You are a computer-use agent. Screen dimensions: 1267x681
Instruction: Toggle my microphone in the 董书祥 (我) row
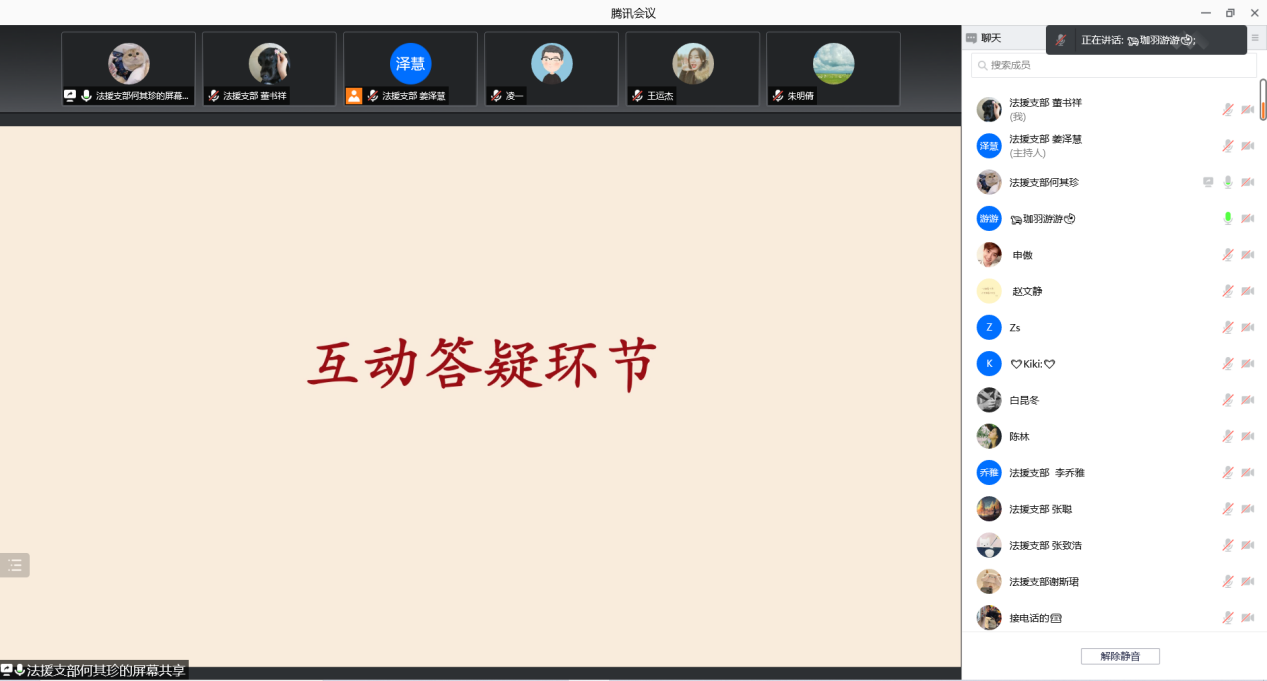click(x=1227, y=109)
